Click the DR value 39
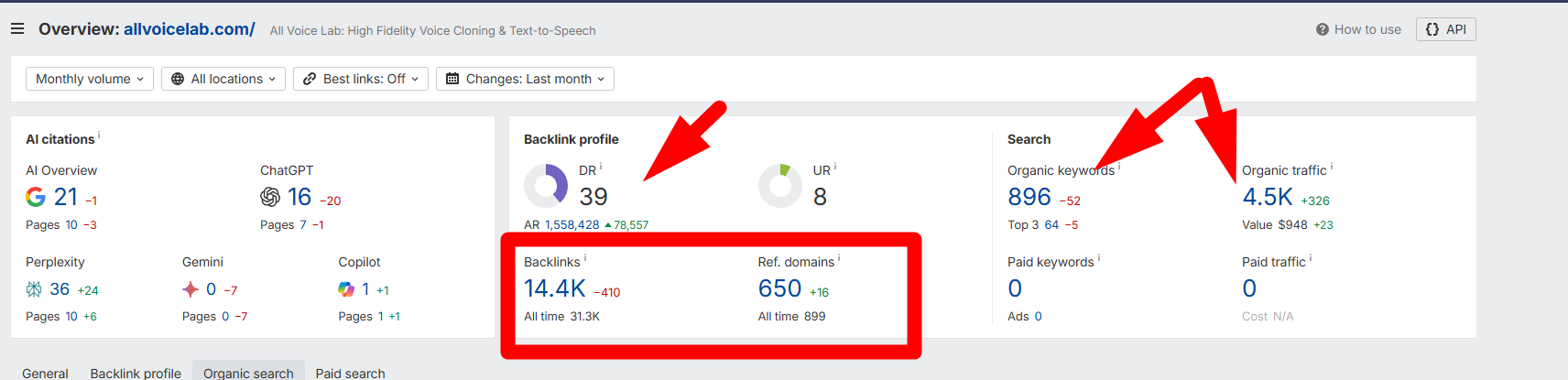 click(x=593, y=197)
